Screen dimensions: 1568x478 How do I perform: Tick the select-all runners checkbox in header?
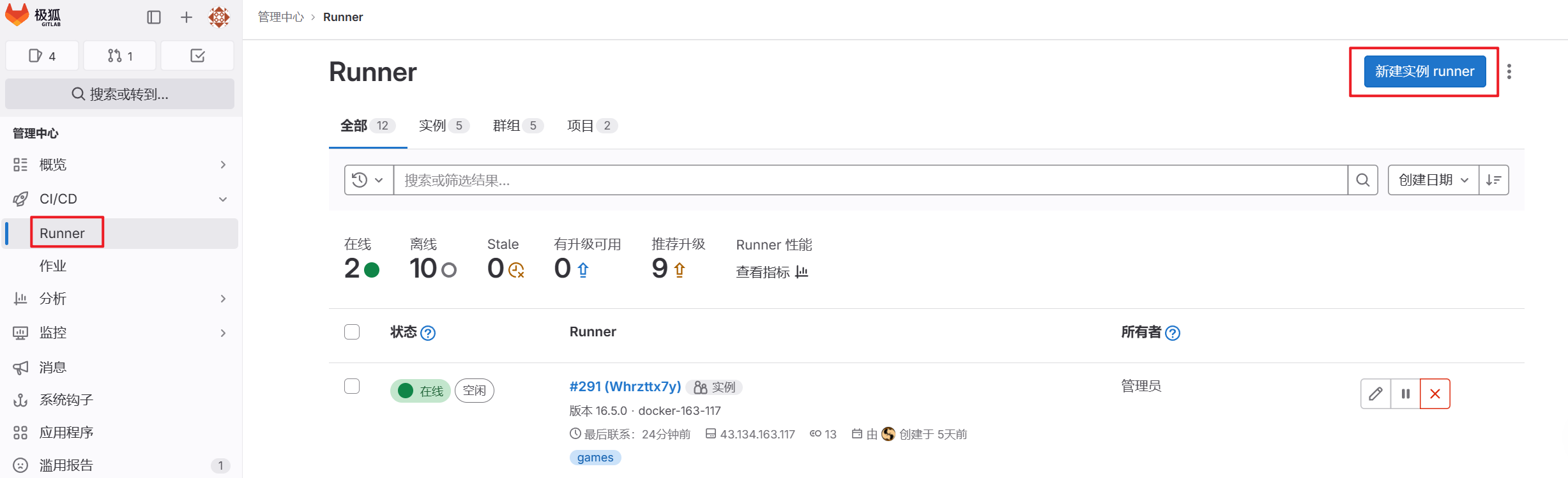pyautogui.click(x=352, y=332)
